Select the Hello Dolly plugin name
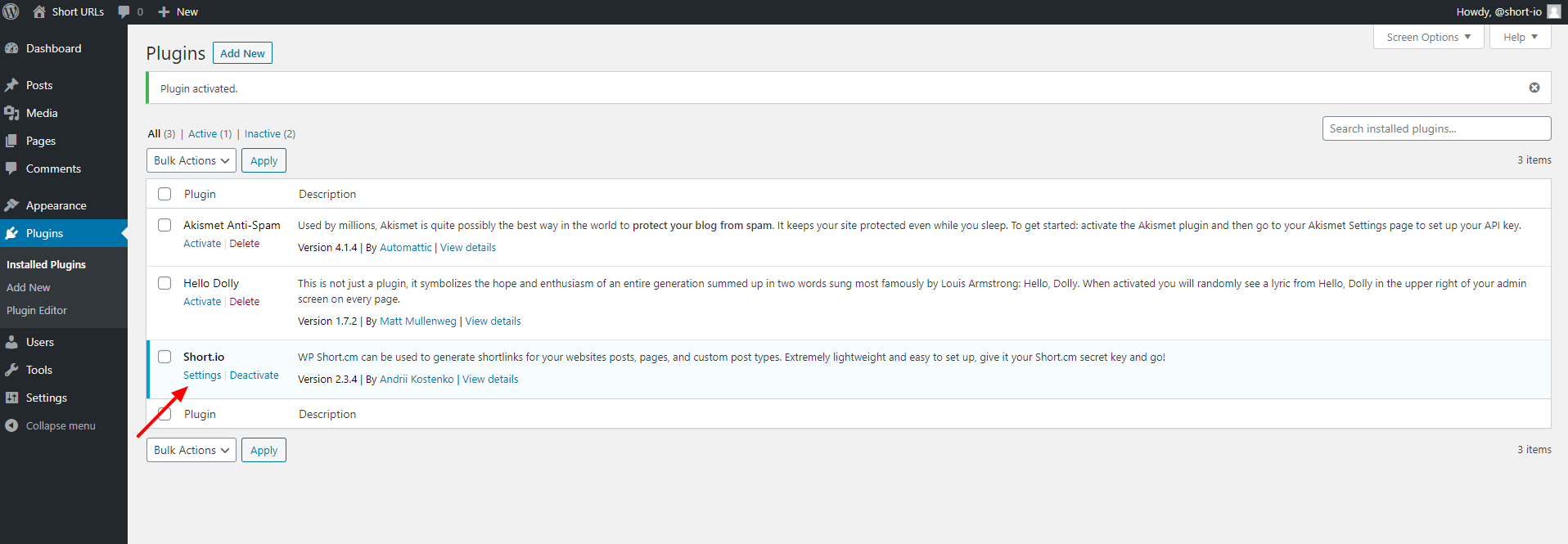Image resolution: width=1568 pixels, height=544 pixels. [x=211, y=283]
